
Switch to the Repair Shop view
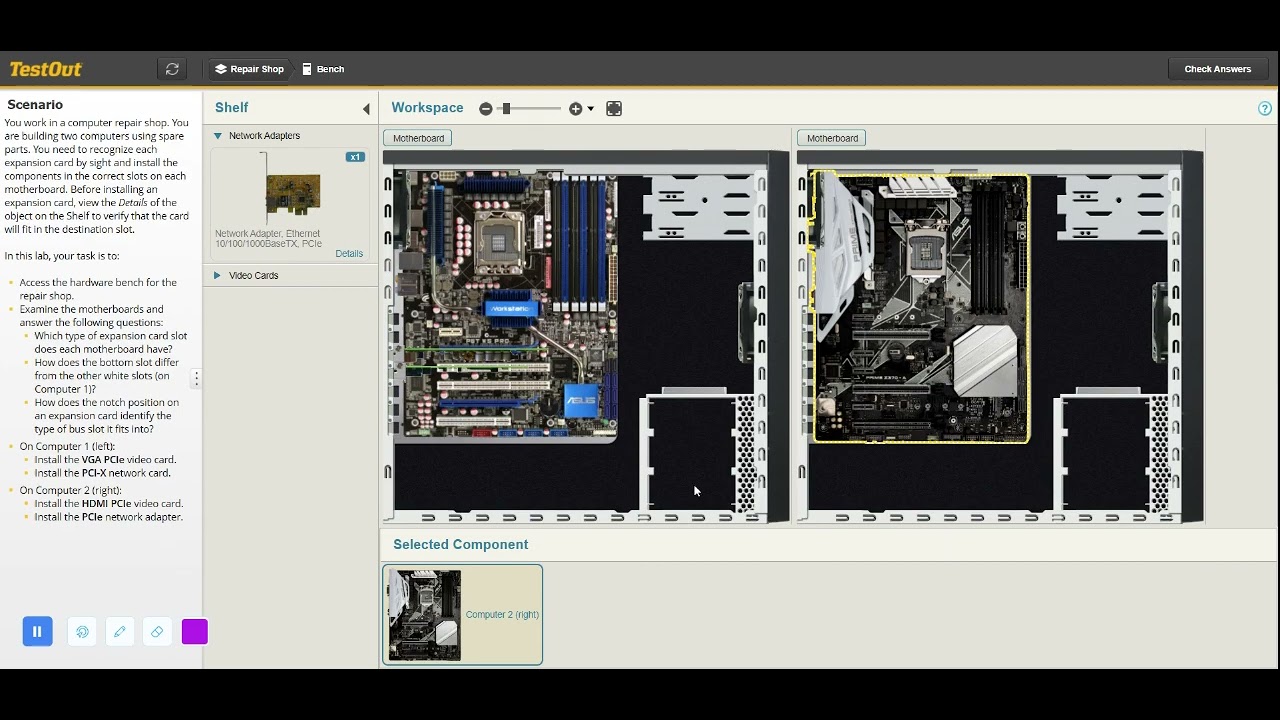249,69
